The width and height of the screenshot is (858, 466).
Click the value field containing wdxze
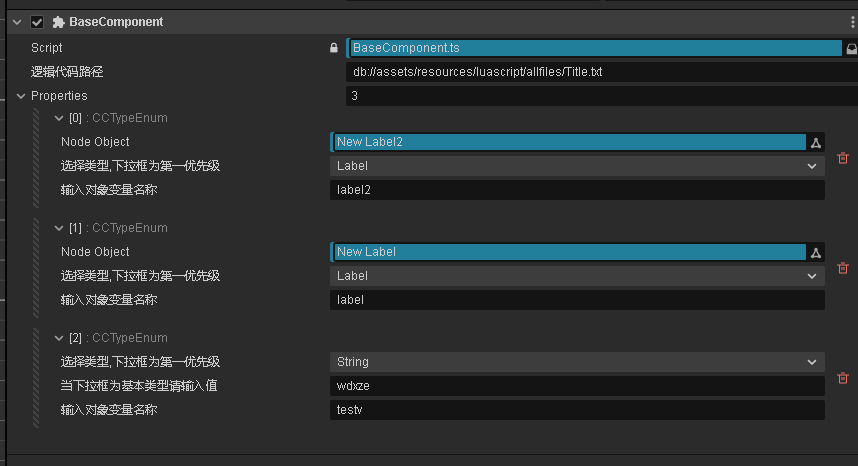pyautogui.click(x=577, y=386)
